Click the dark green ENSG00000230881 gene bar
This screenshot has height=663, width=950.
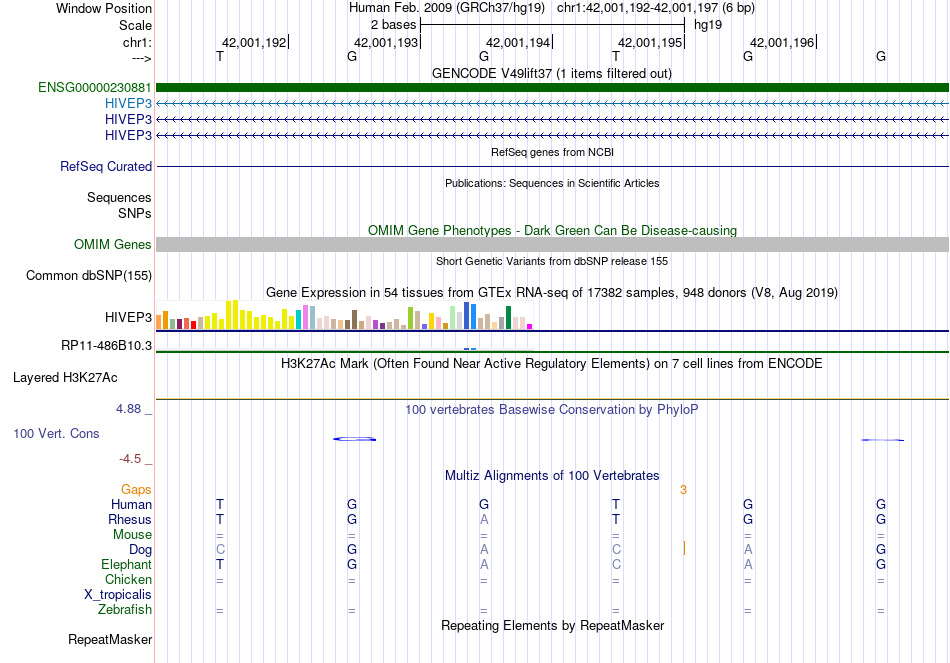click(552, 87)
